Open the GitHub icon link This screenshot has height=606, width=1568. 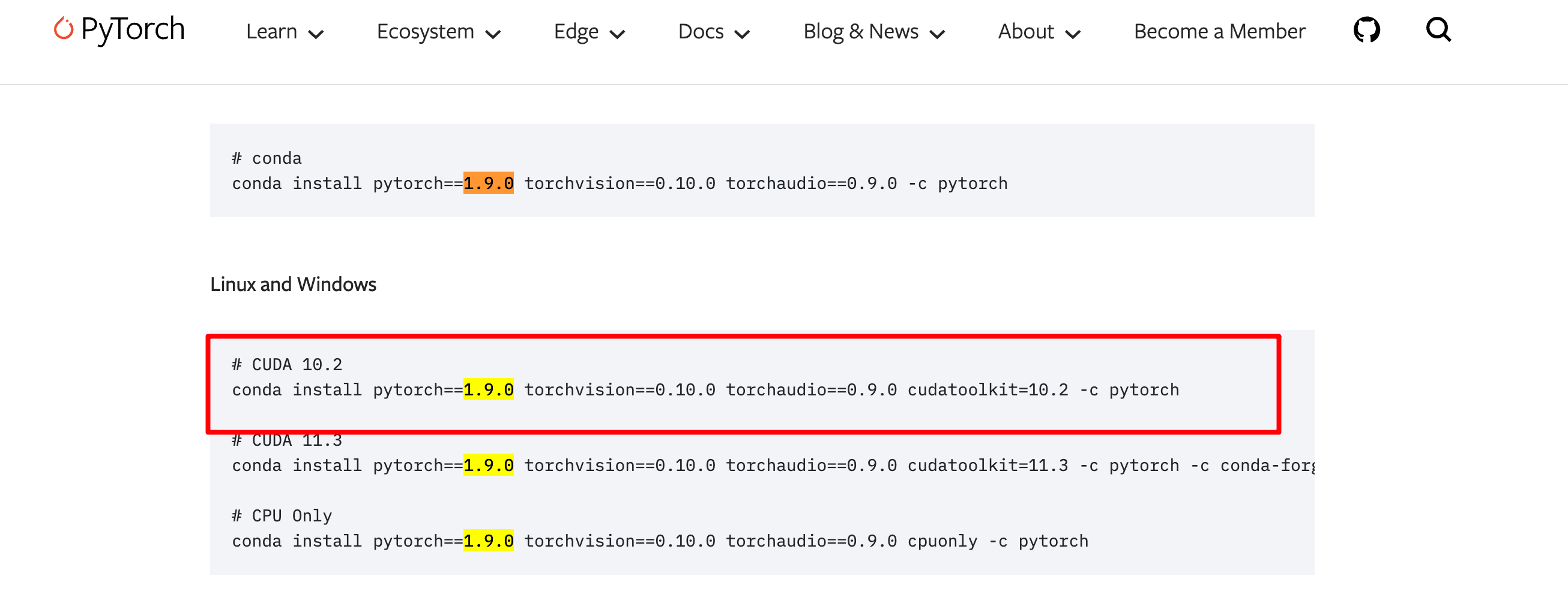(1366, 30)
